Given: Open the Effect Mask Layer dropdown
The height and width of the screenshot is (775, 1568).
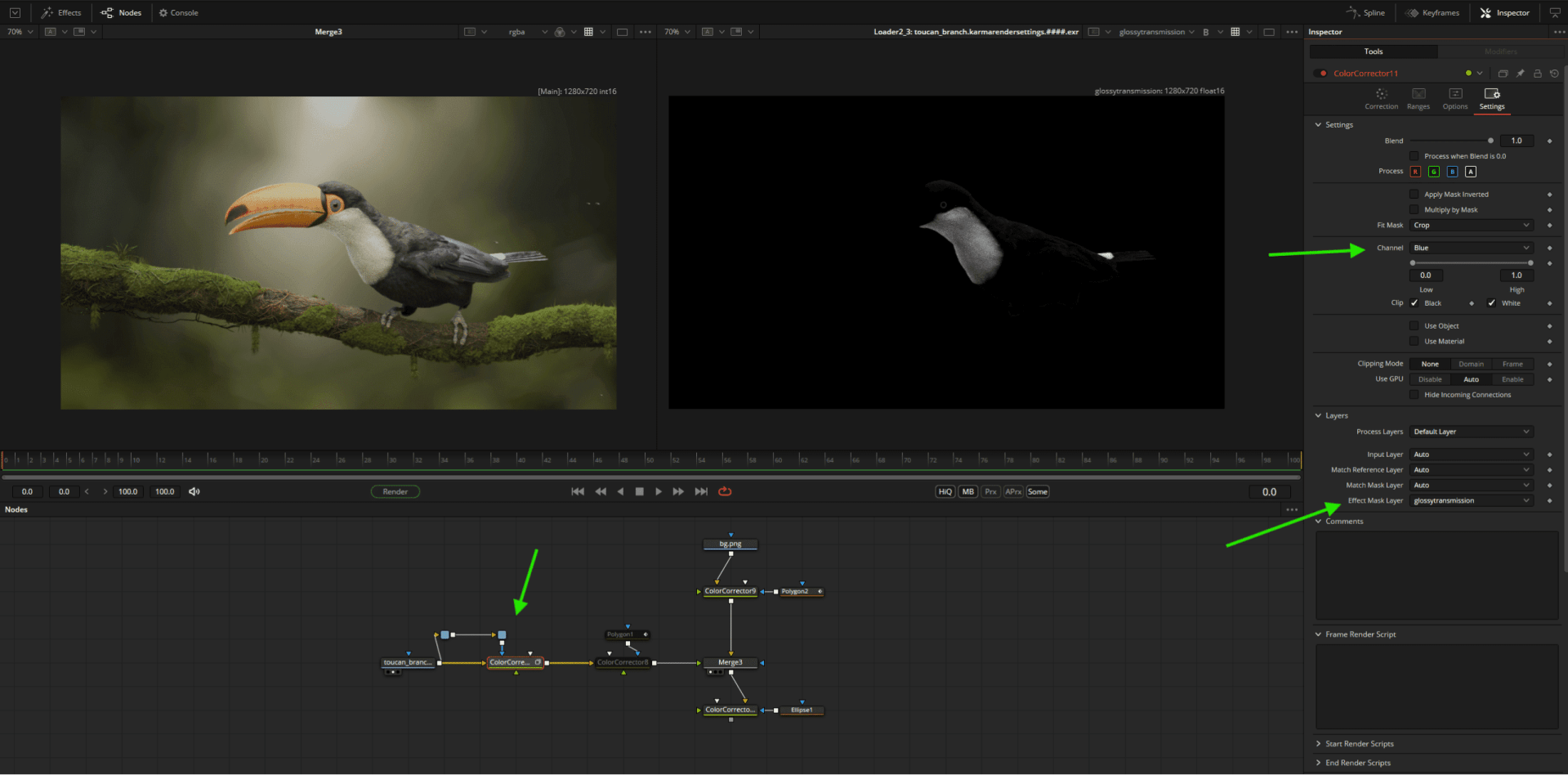Looking at the screenshot, I should 1470,500.
